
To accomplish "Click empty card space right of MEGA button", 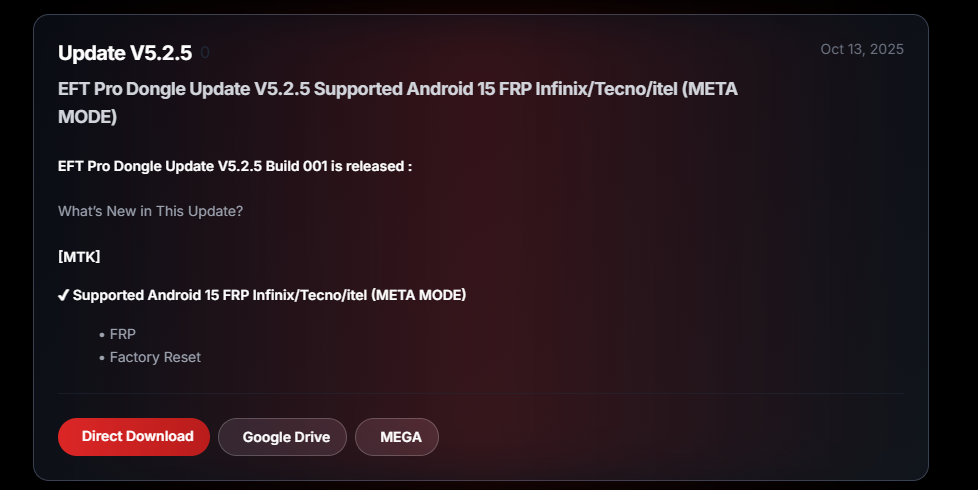I will pos(680,437).
